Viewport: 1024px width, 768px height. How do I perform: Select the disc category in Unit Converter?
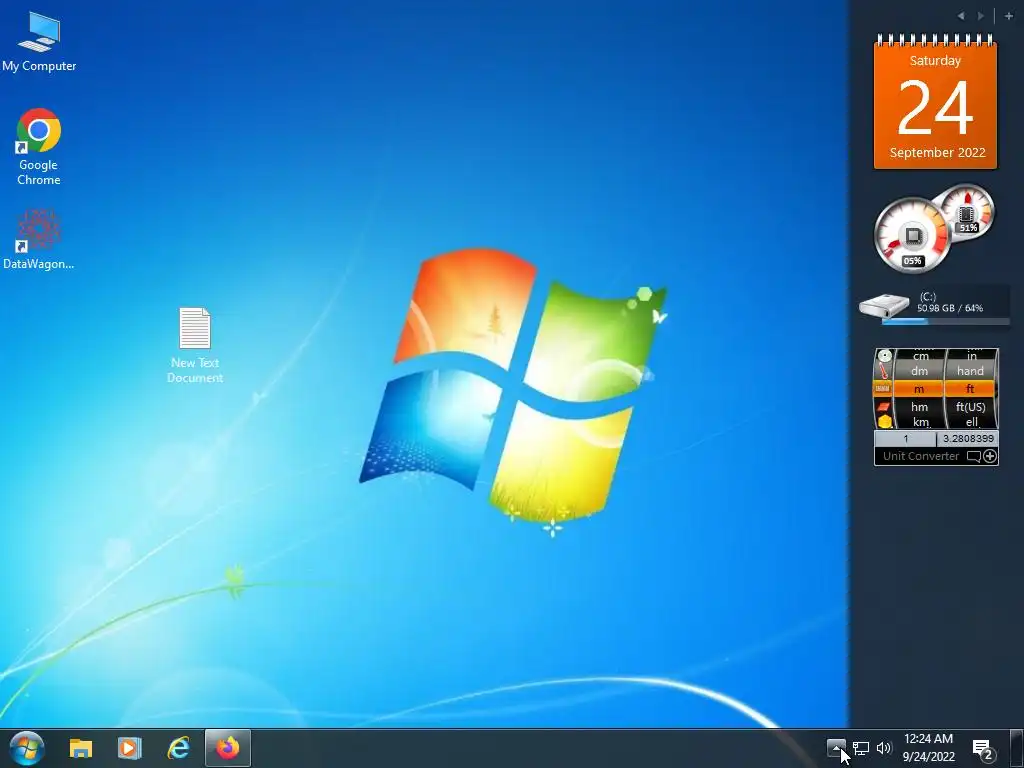tap(884, 356)
